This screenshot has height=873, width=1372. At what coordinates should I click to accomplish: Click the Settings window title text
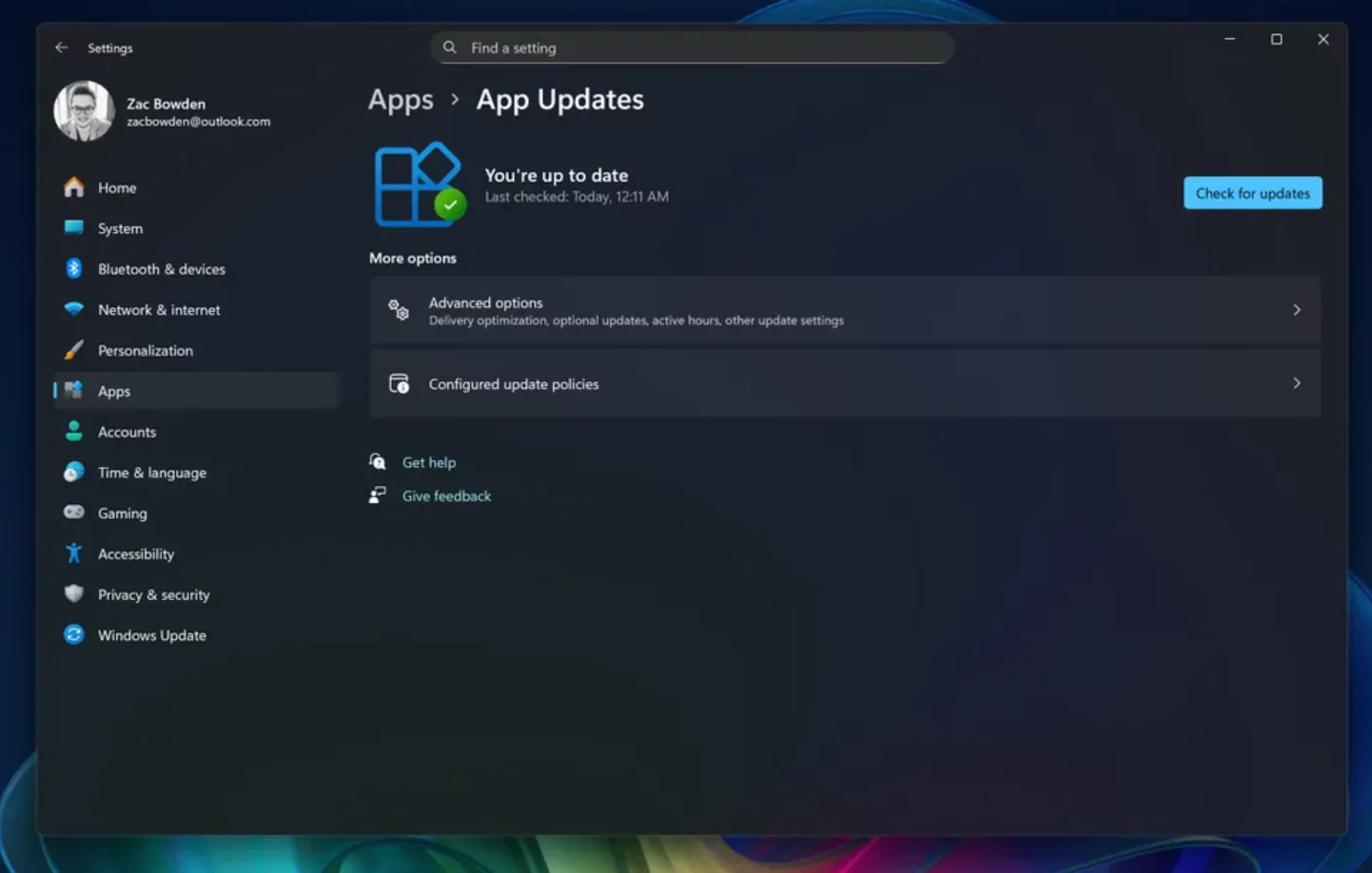tap(110, 48)
